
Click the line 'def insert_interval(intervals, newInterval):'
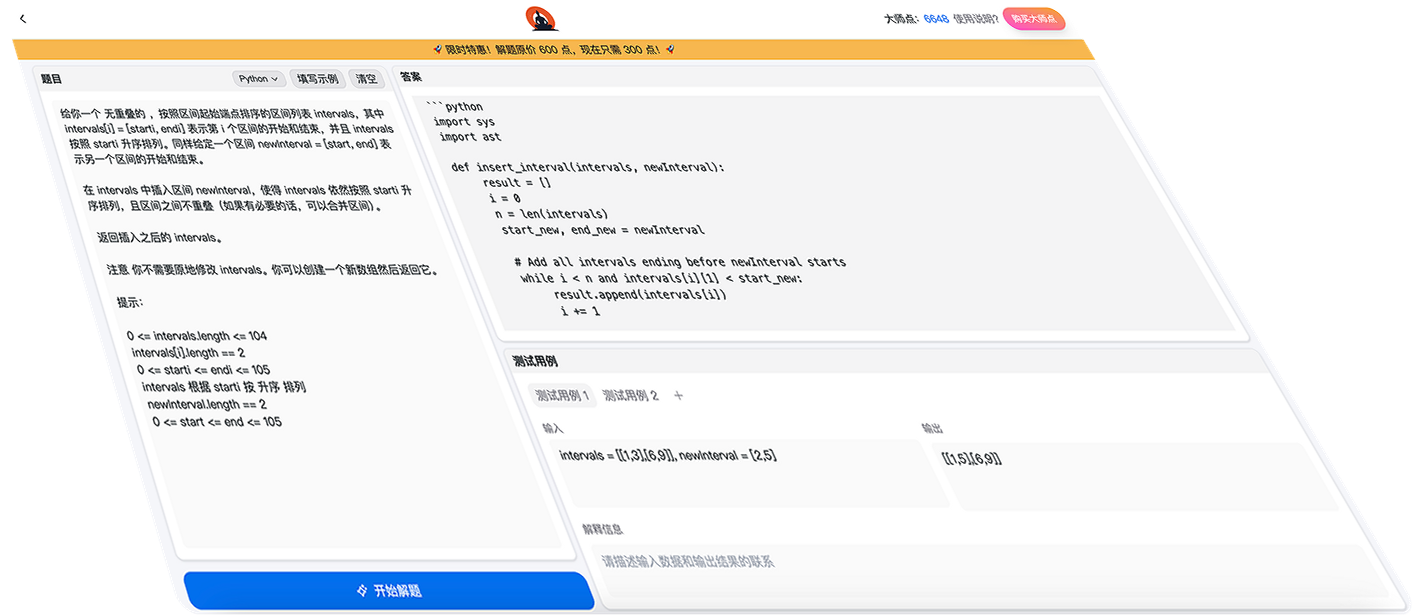(587, 167)
